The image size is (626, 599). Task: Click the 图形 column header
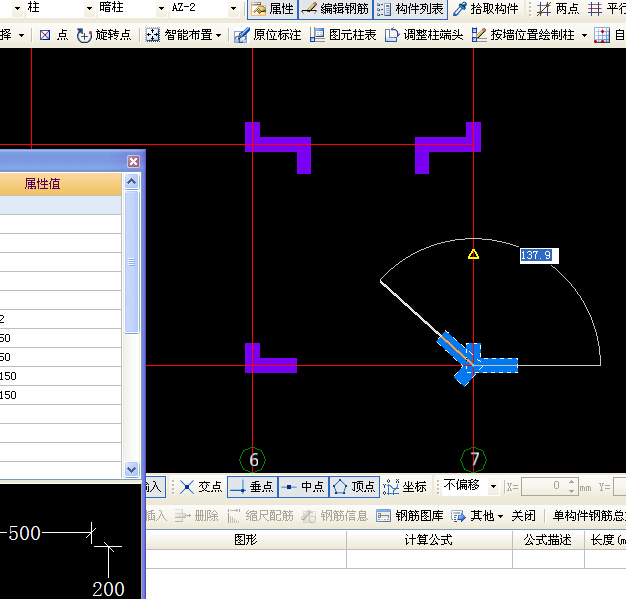click(246, 540)
